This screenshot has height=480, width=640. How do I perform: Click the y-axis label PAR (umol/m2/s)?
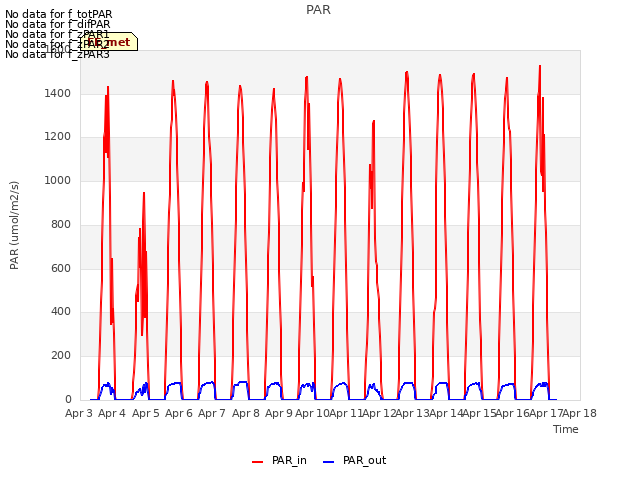[14, 225]
